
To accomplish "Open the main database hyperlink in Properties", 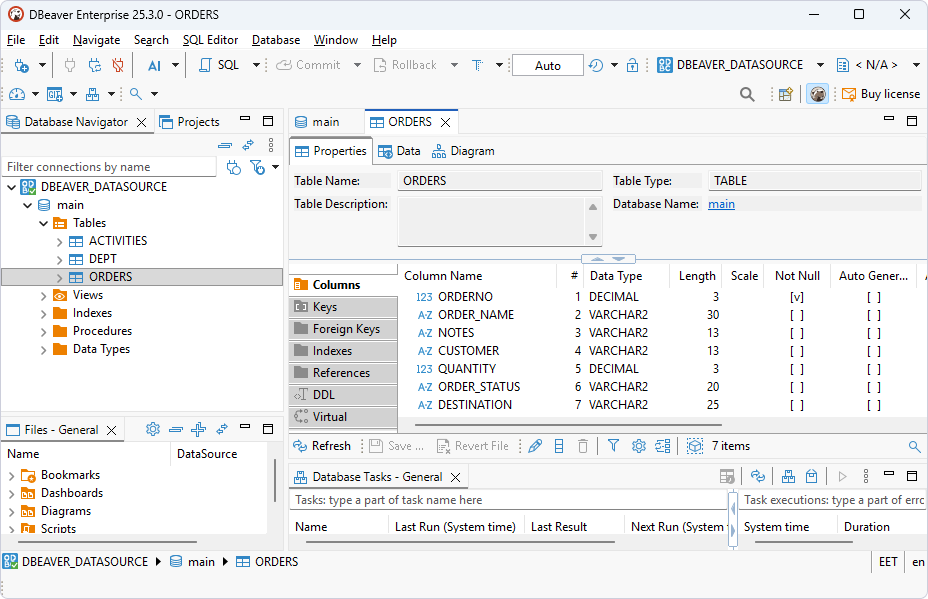I will [721, 204].
